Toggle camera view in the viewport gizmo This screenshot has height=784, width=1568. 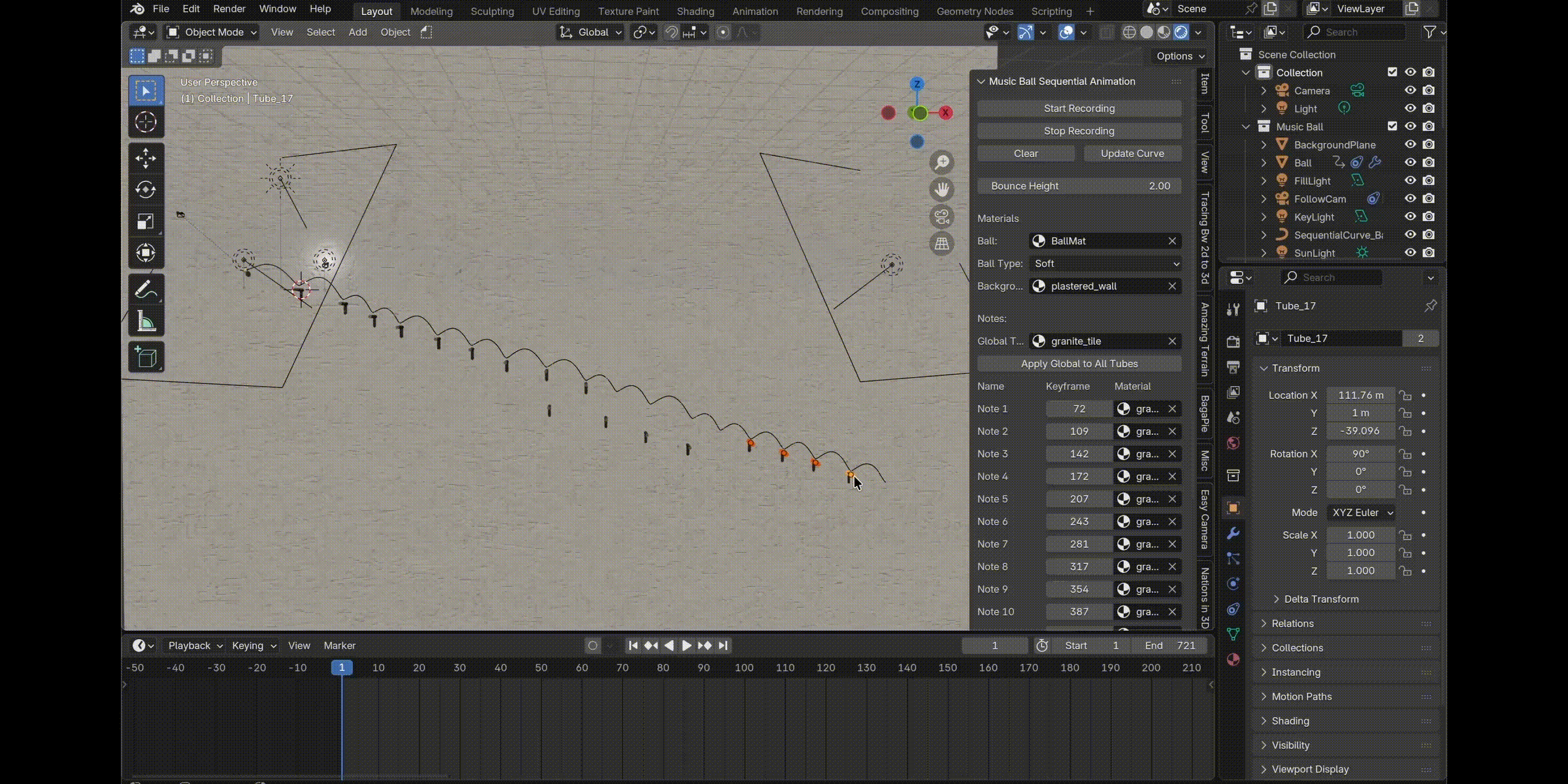(941, 216)
